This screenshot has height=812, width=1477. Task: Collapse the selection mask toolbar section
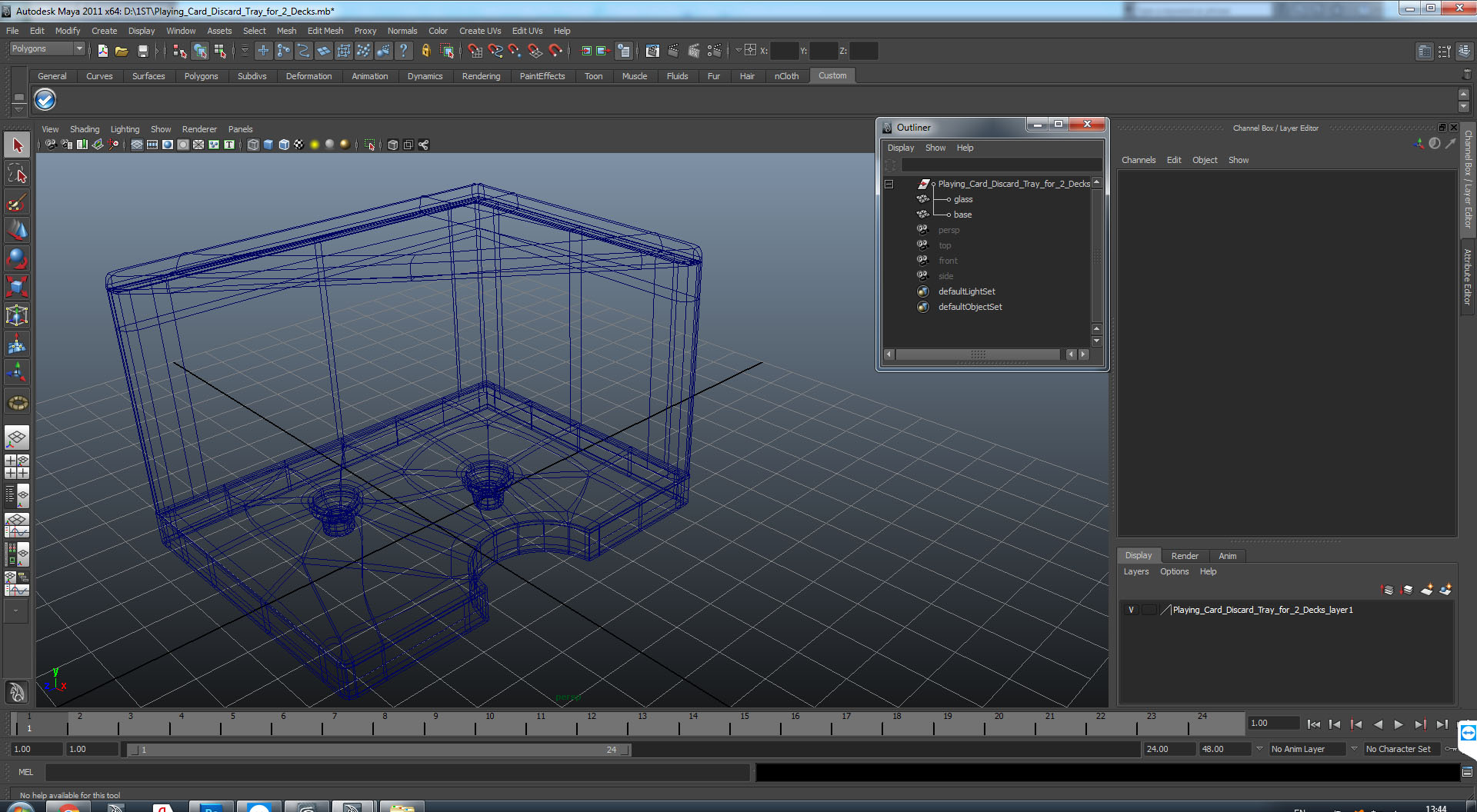click(x=245, y=51)
